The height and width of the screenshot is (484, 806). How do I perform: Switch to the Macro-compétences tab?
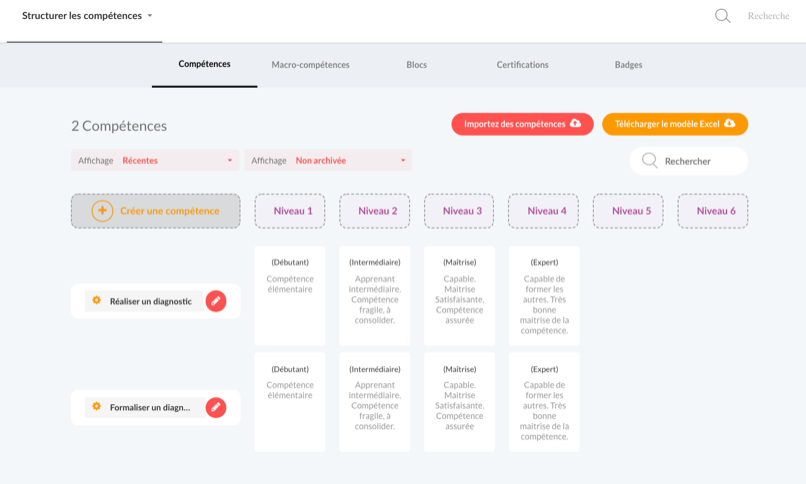(x=310, y=65)
